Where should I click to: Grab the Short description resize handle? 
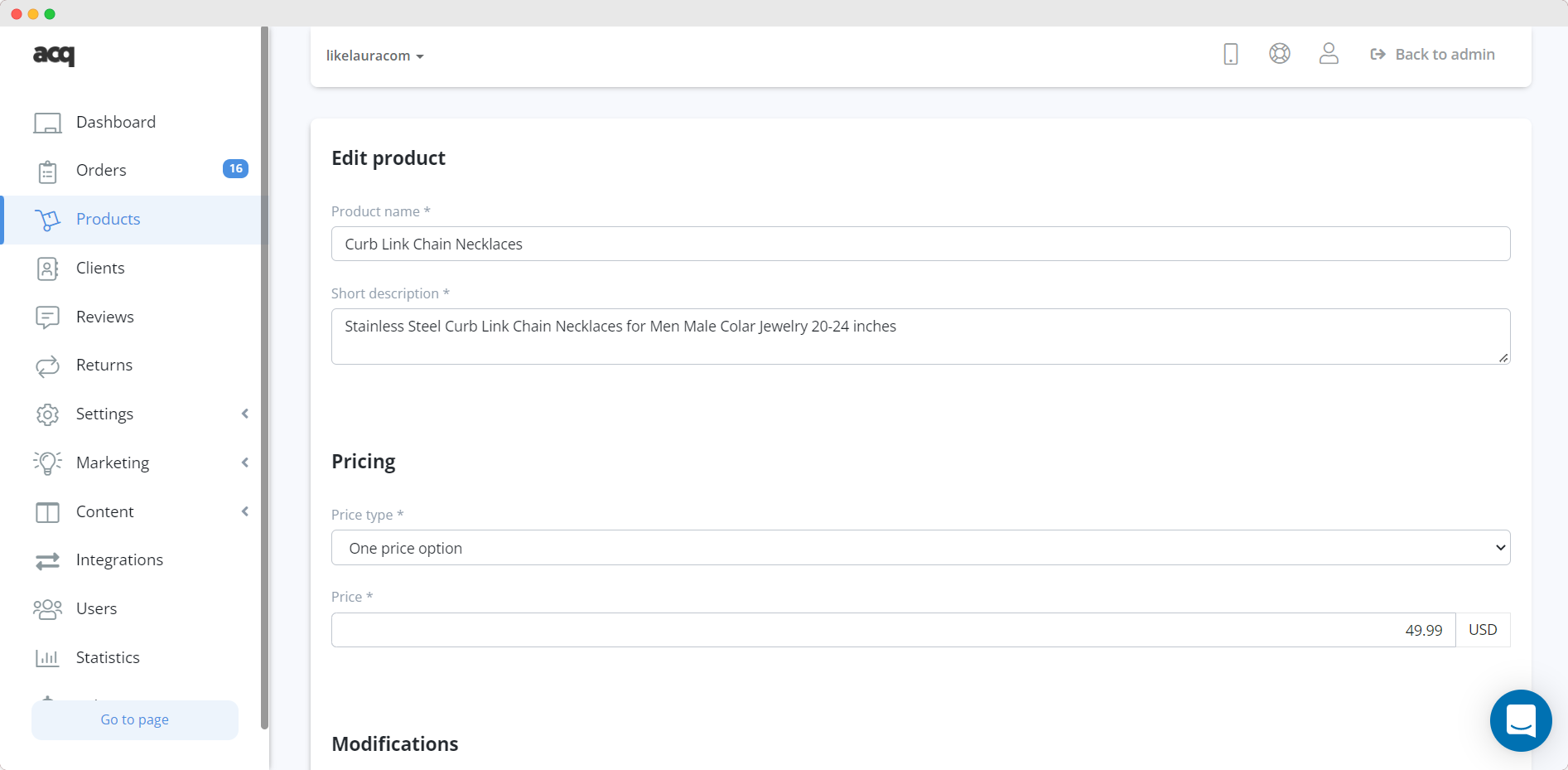(x=1503, y=357)
